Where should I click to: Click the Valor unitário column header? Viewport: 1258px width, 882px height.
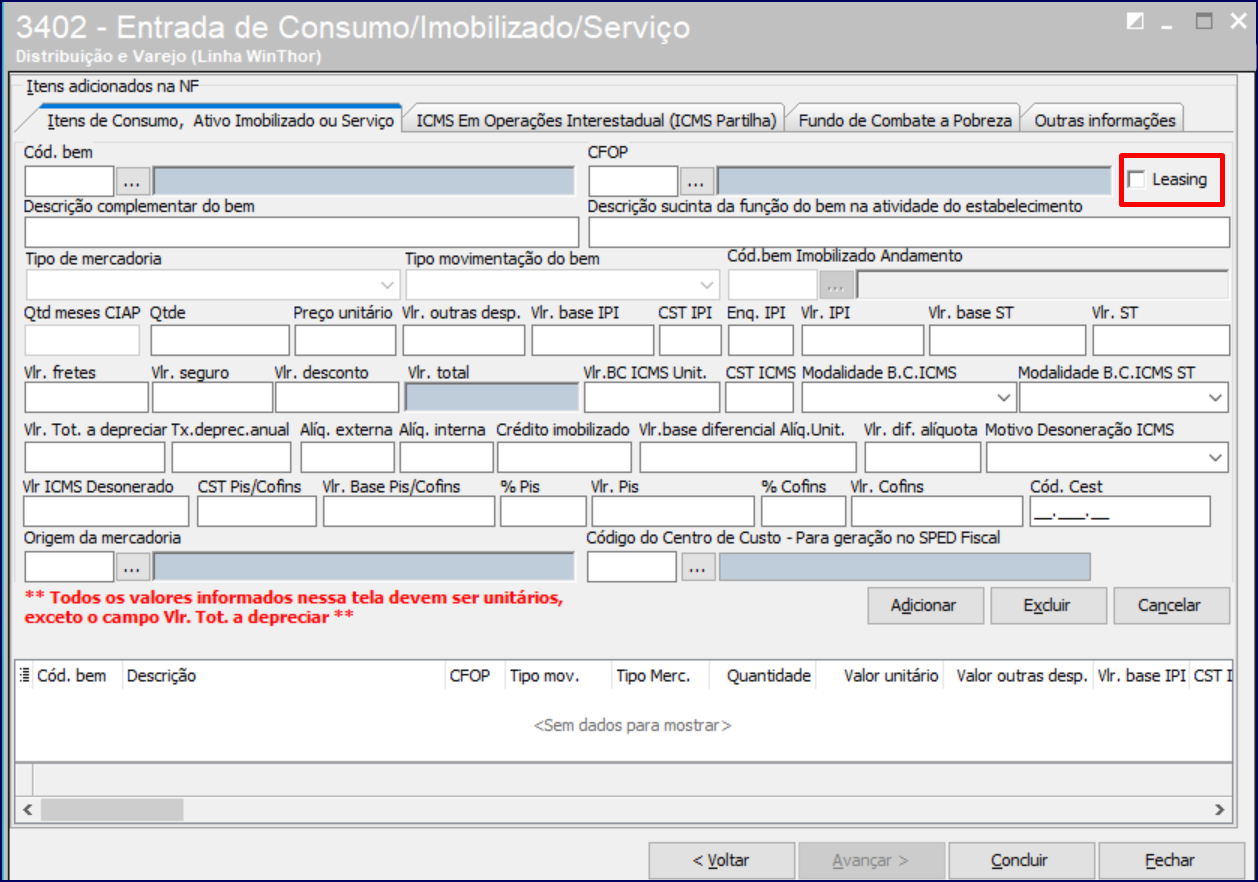[880, 676]
